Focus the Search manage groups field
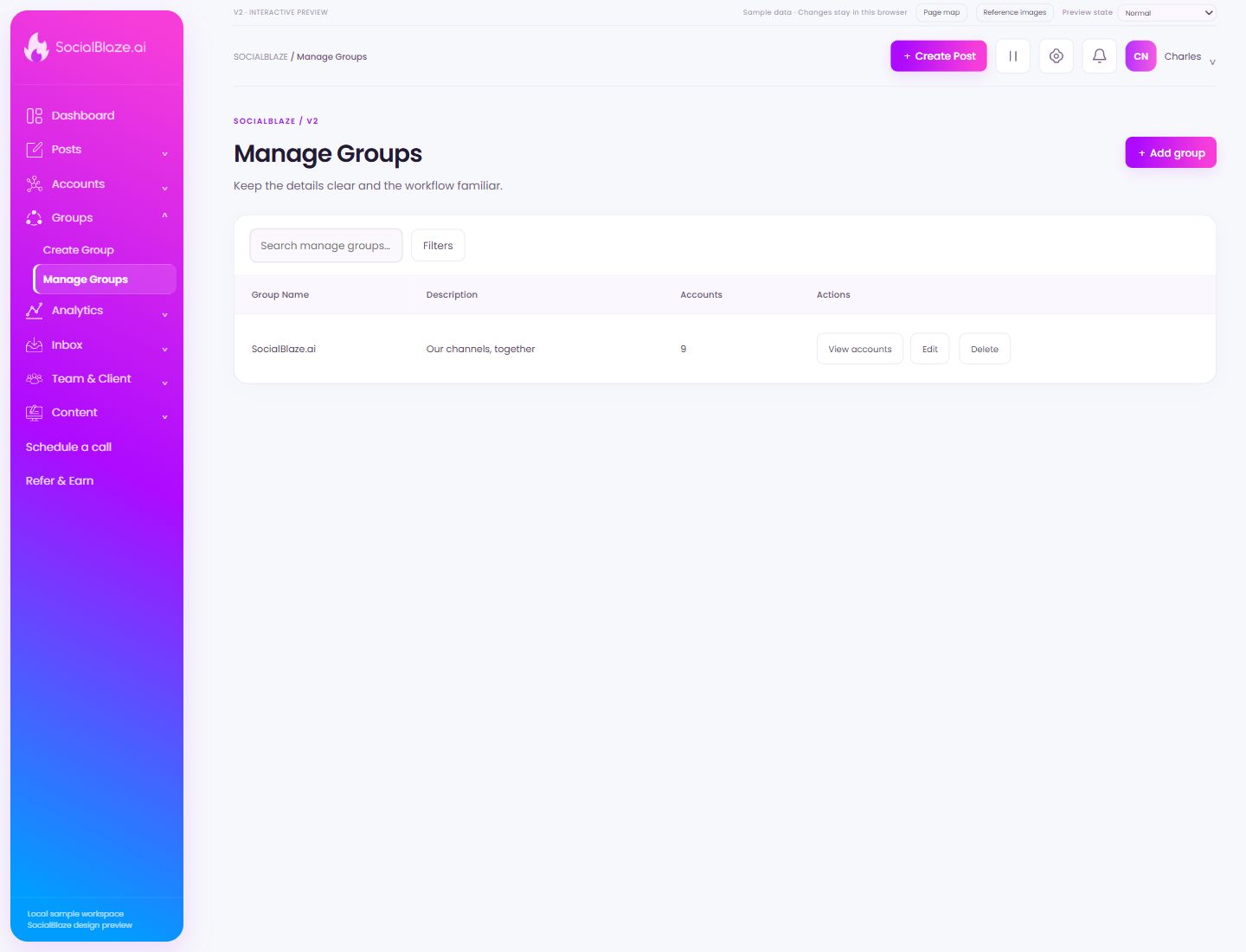1246x952 pixels. pyautogui.click(x=326, y=246)
